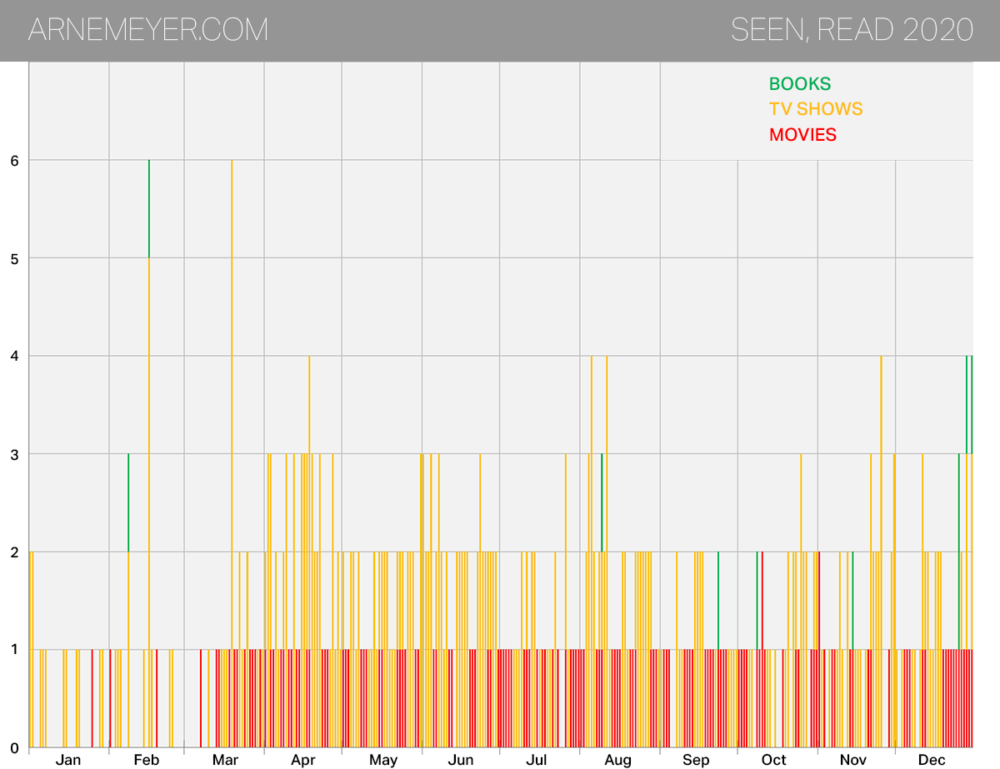1000x769 pixels.
Task: Click the y-axis value 3
Action: coord(15,455)
